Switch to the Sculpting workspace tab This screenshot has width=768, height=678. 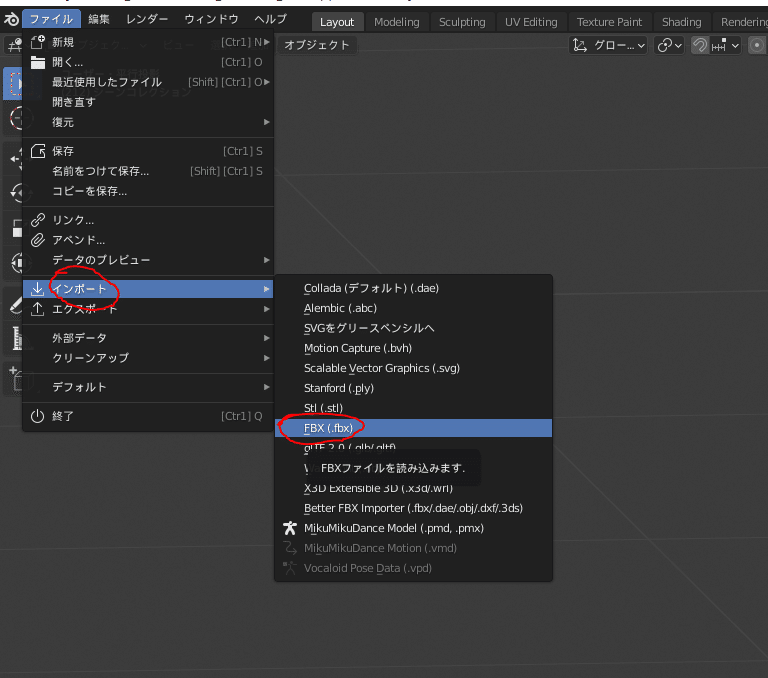(462, 22)
